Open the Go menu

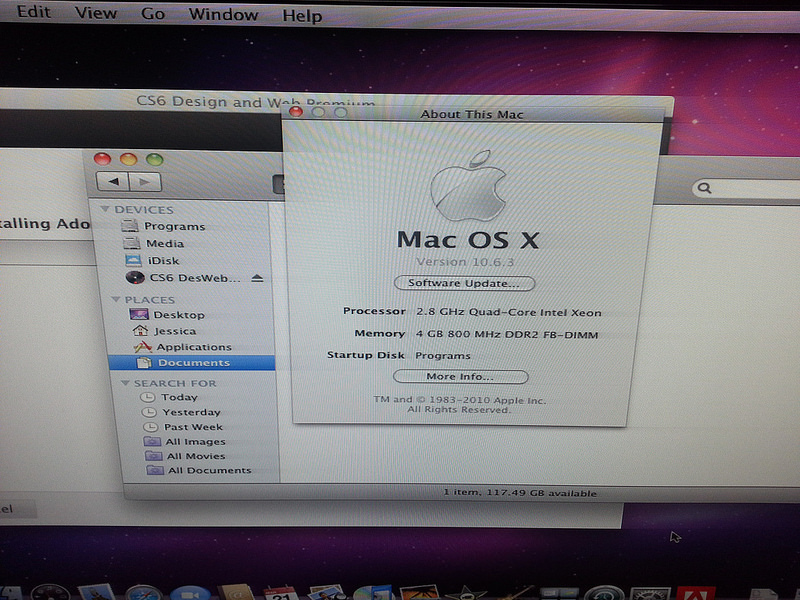[153, 13]
